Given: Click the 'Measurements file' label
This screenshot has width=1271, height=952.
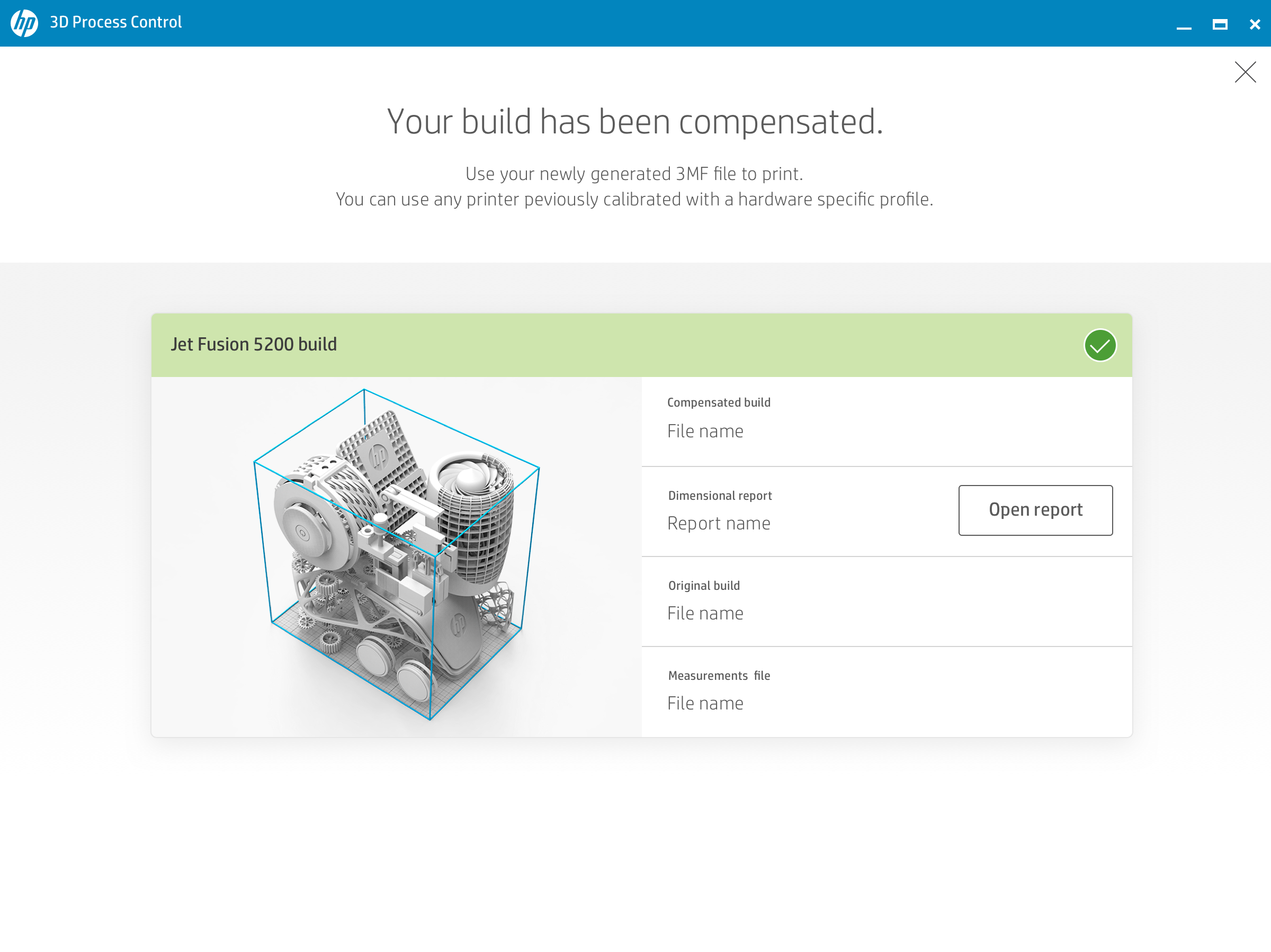Looking at the screenshot, I should click(x=719, y=676).
